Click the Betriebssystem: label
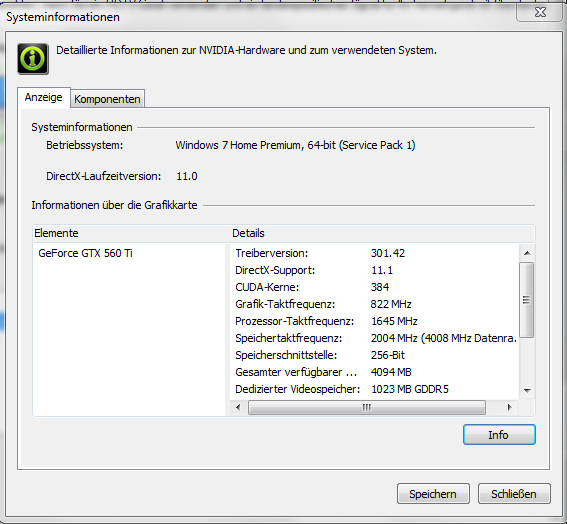This screenshot has width=567, height=524. pyautogui.click(x=85, y=145)
